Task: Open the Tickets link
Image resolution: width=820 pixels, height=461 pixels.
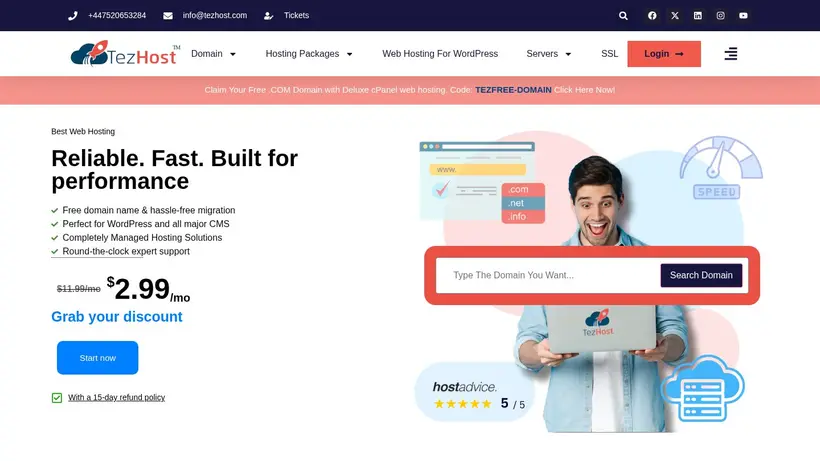Action: 297,16
